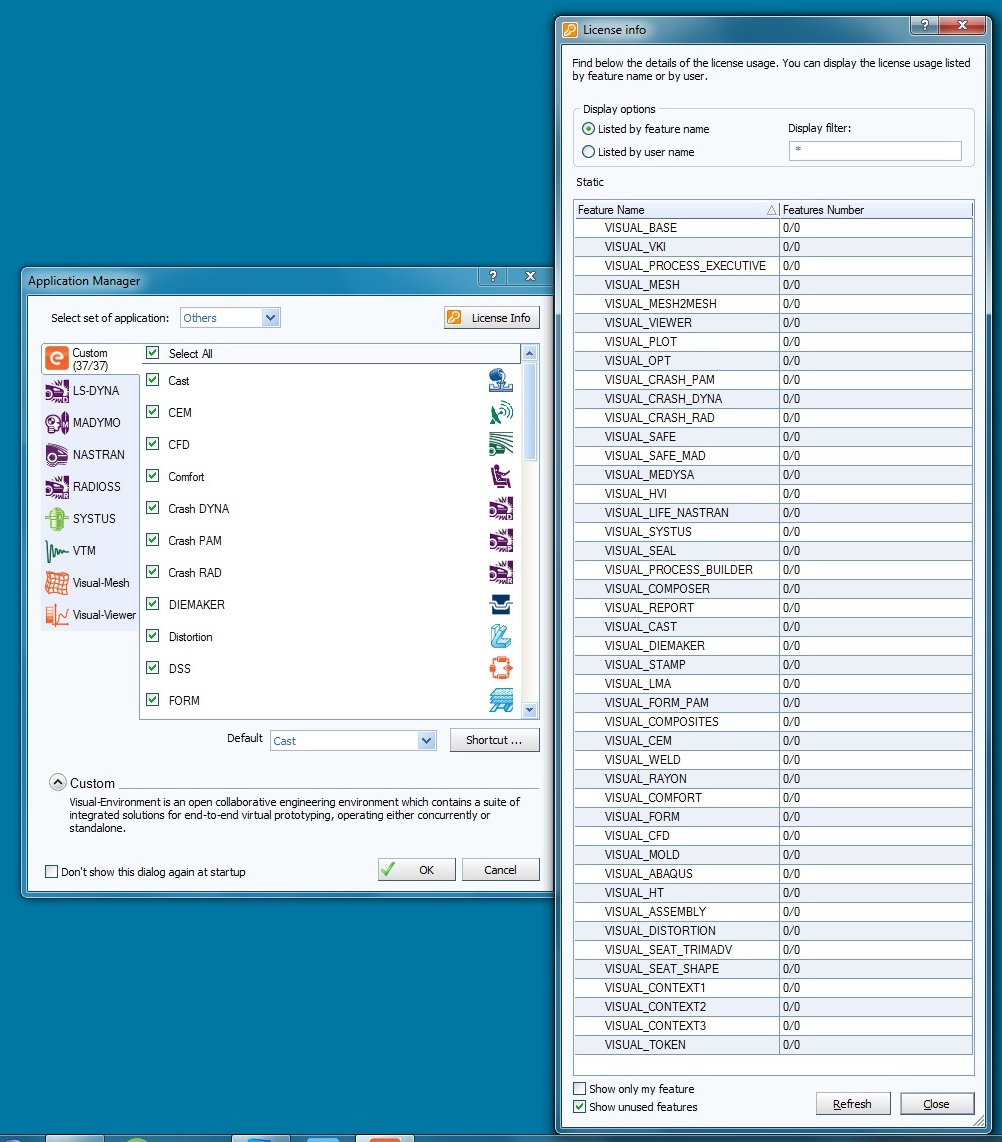The width and height of the screenshot is (1002, 1142).
Task: Uncheck the FORM checkbox
Action: point(152,701)
